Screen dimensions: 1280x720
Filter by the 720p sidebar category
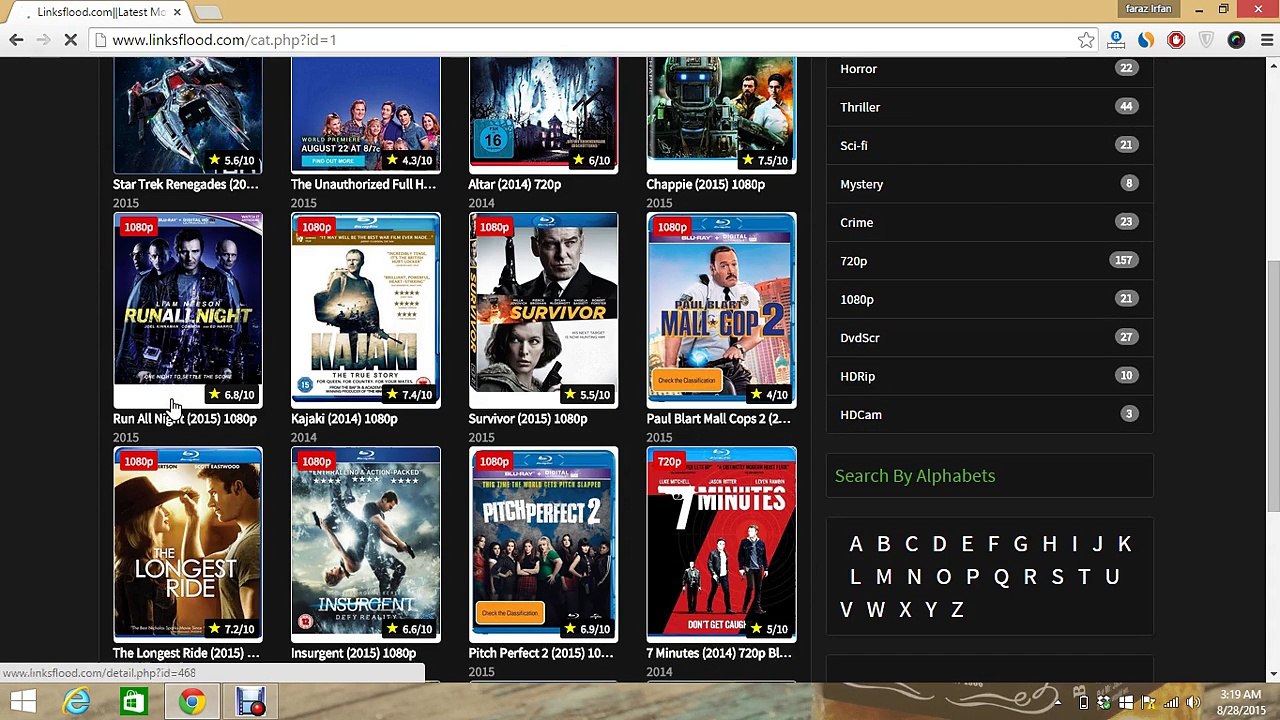tap(990, 261)
